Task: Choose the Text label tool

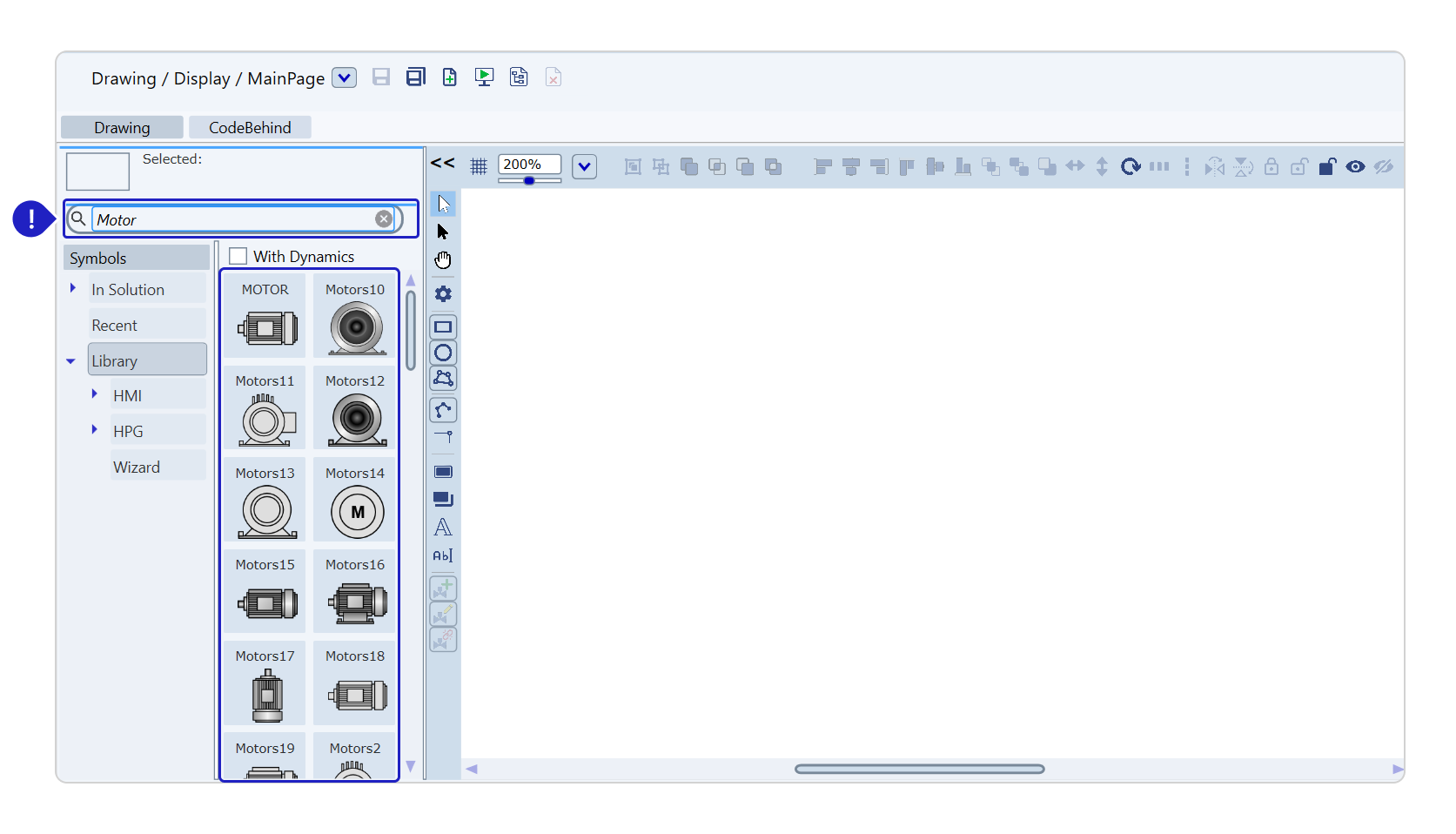Action: [443, 528]
